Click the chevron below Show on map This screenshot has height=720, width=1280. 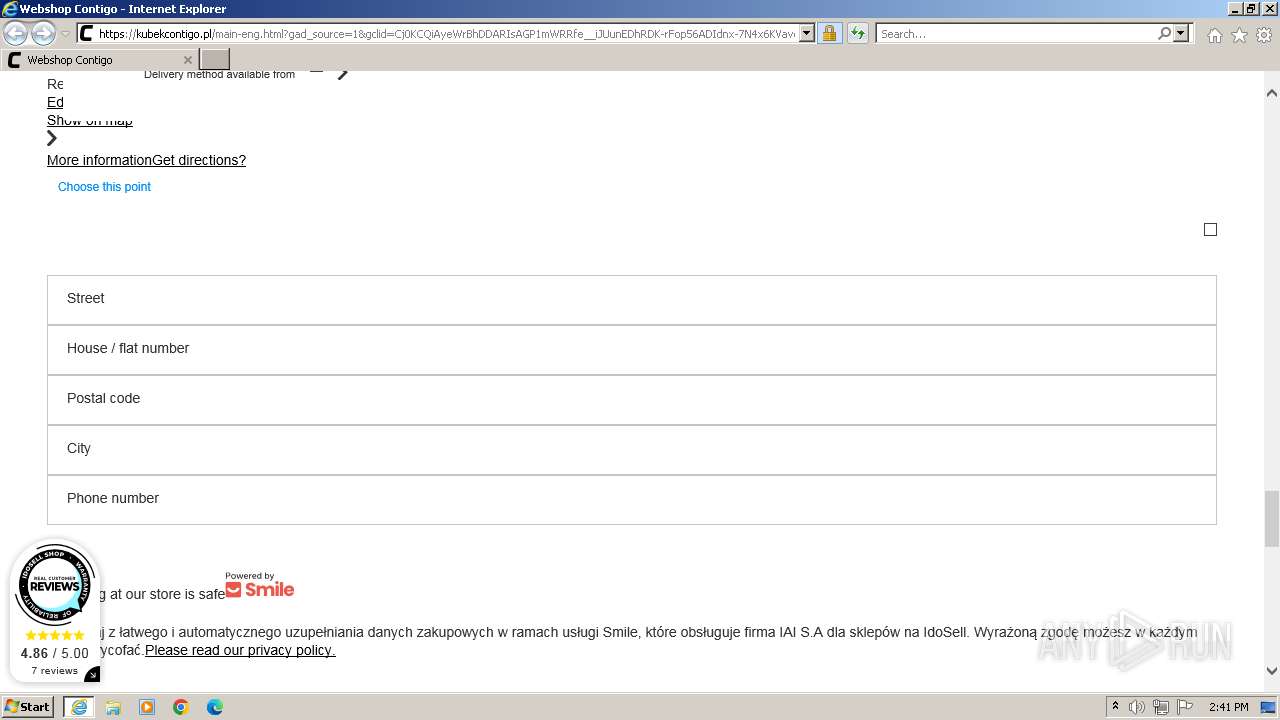52,138
